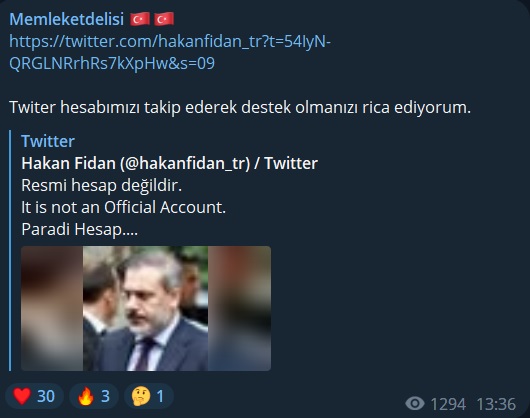Image resolution: width=530 pixels, height=418 pixels.
Task: Open the blue Twitter preview site label
Action: [x=48, y=141]
